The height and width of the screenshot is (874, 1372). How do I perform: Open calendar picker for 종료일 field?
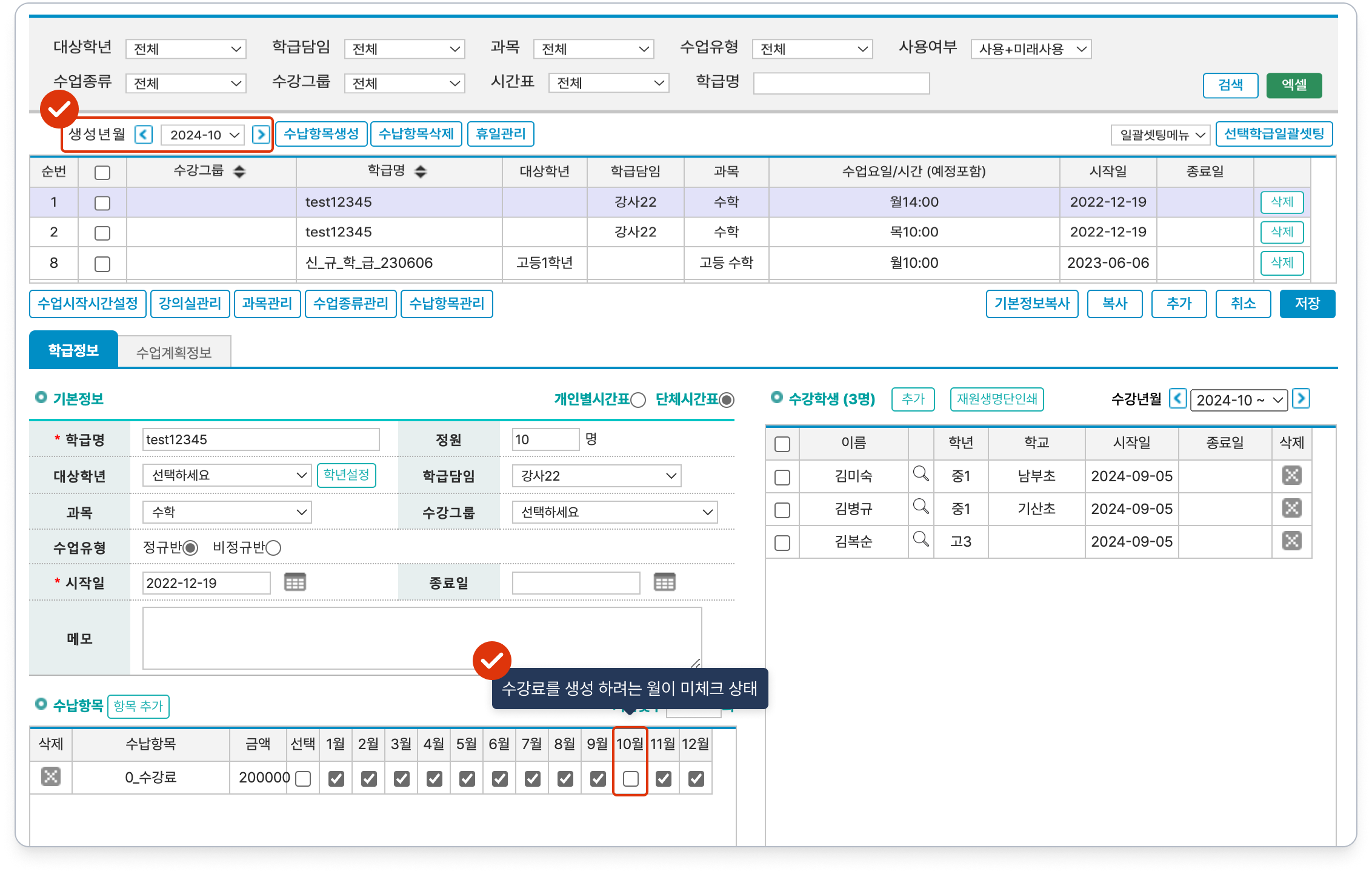(x=664, y=582)
